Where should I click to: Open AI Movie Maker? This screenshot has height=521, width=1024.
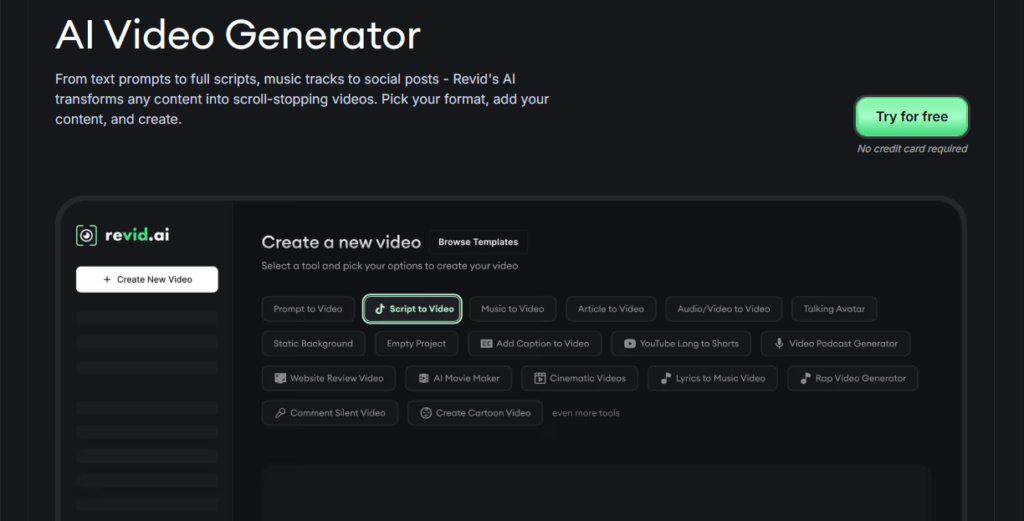pos(458,378)
